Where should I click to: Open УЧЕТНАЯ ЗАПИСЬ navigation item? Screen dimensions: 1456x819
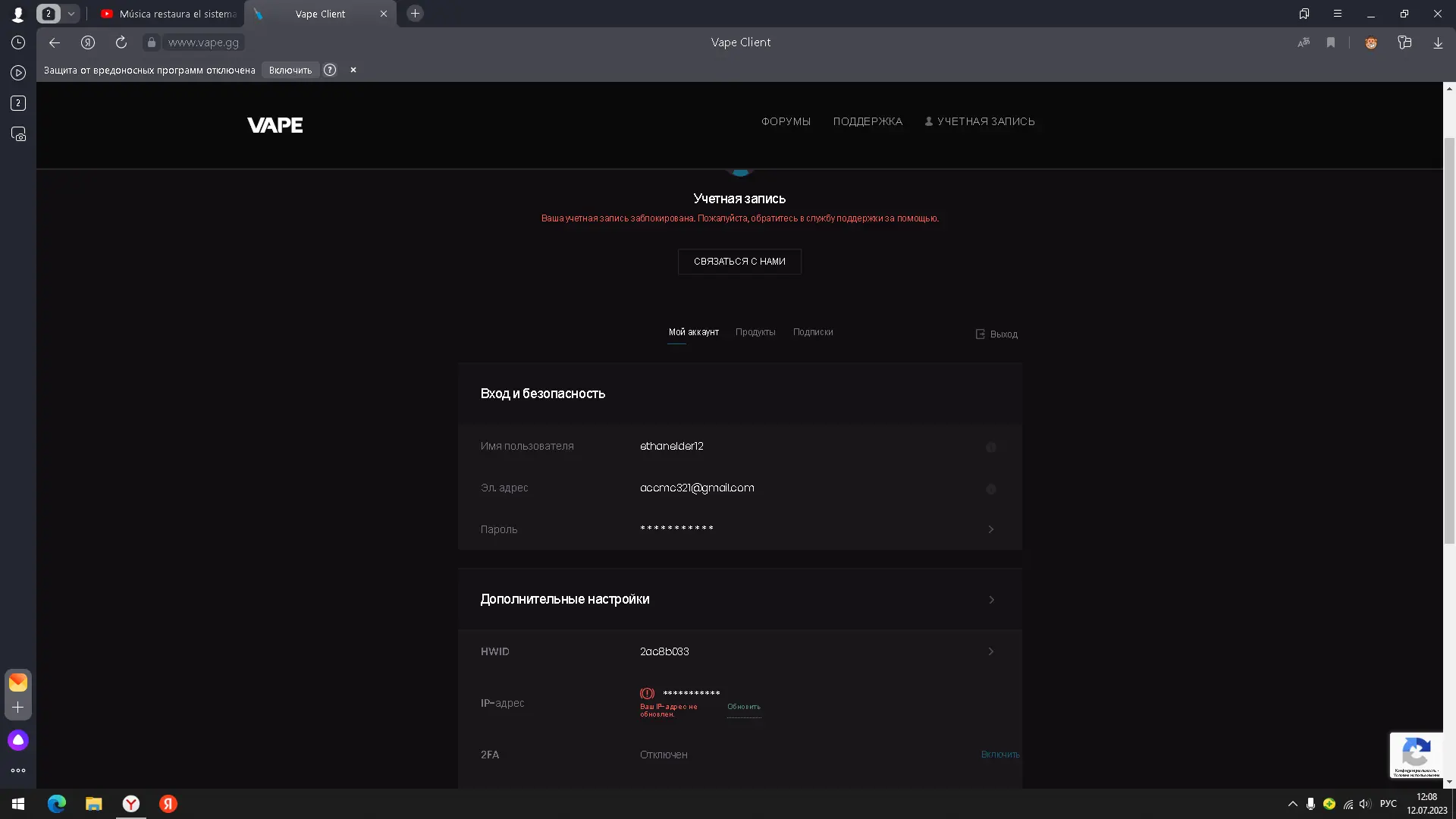tap(979, 121)
